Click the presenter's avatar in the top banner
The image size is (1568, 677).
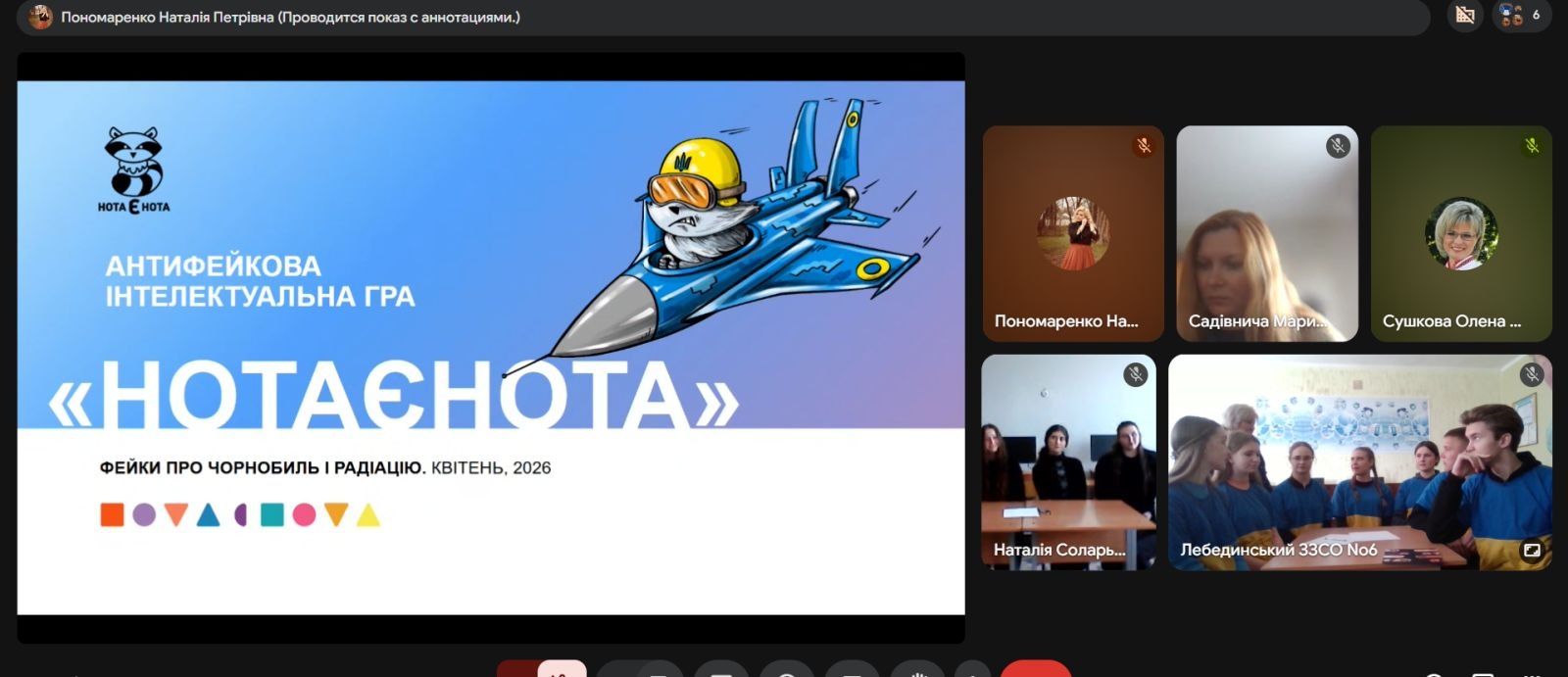(x=40, y=17)
